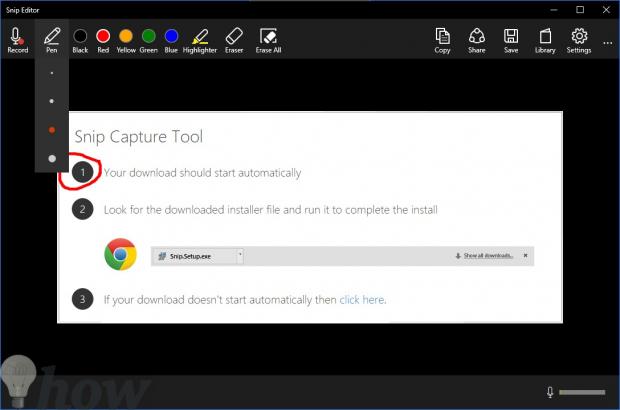Start recording with the Record microphone icon
This screenshot has height=410, width=620.
point(17,38)
